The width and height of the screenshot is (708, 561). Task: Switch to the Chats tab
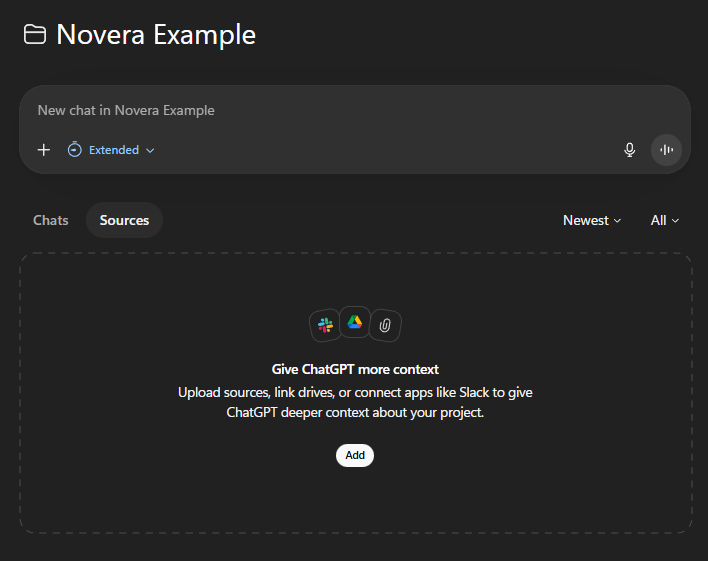[51, 220]
